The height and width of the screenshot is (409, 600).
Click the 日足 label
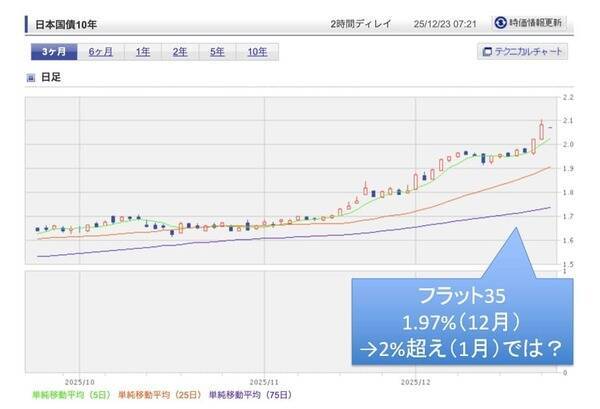[51, 77]
